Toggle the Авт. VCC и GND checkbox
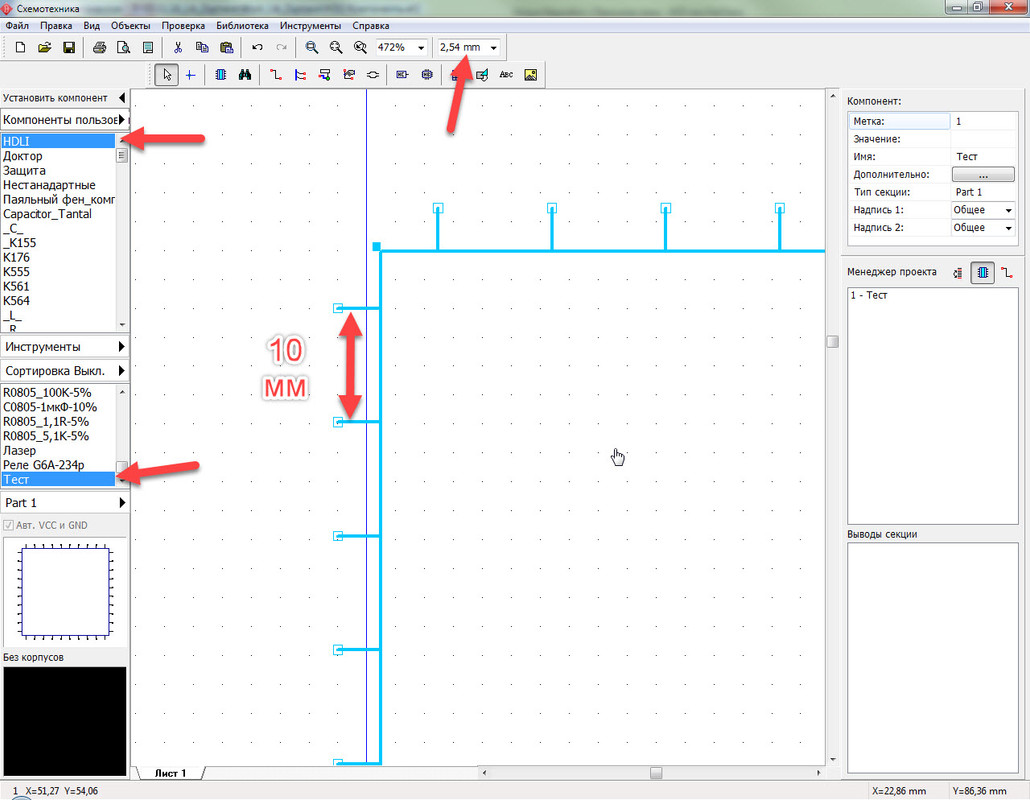This screenshot has height=800, width=1030. pyautogui.click(x=9, y=525)
